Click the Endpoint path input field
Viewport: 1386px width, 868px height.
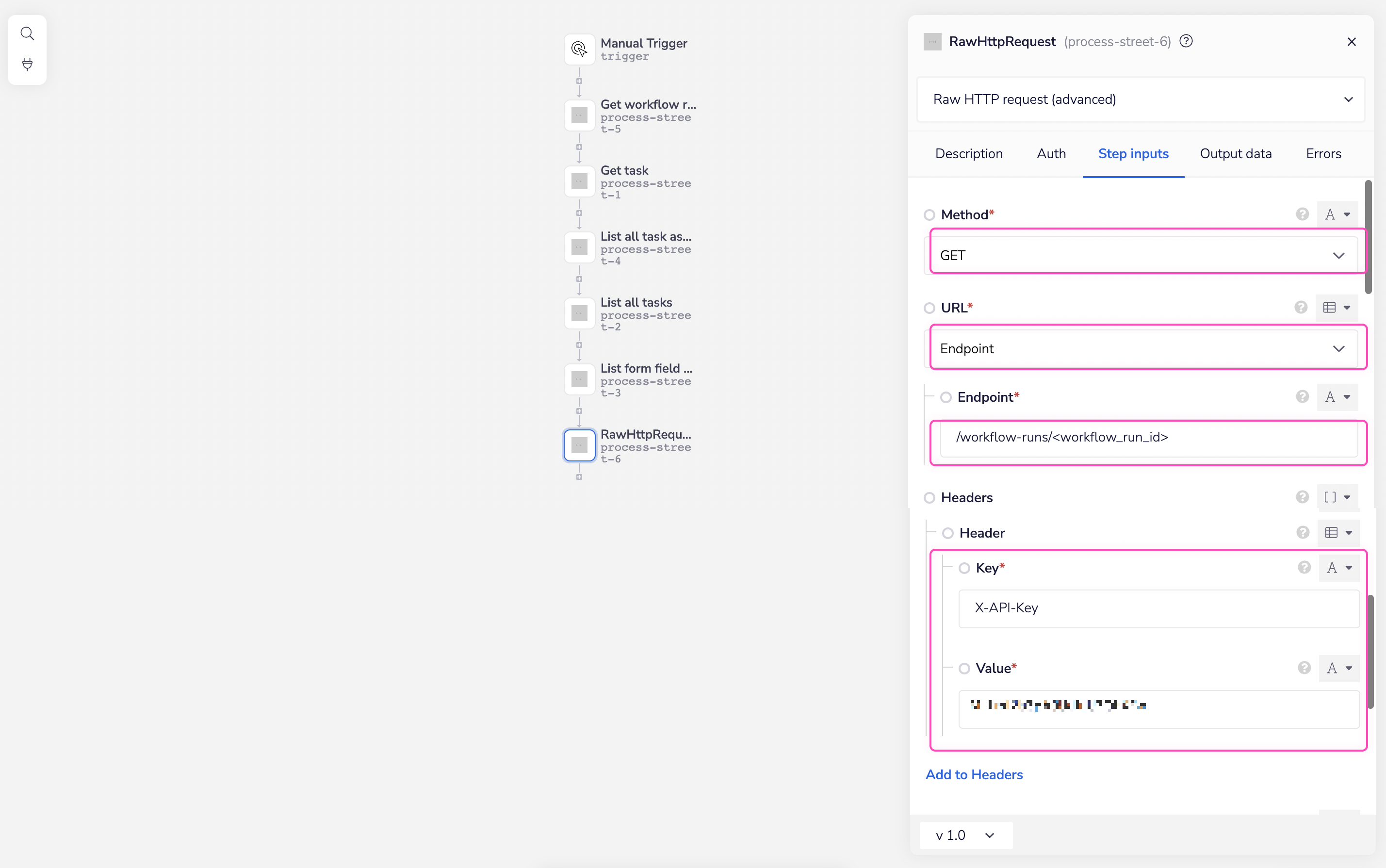point(1148,438)
